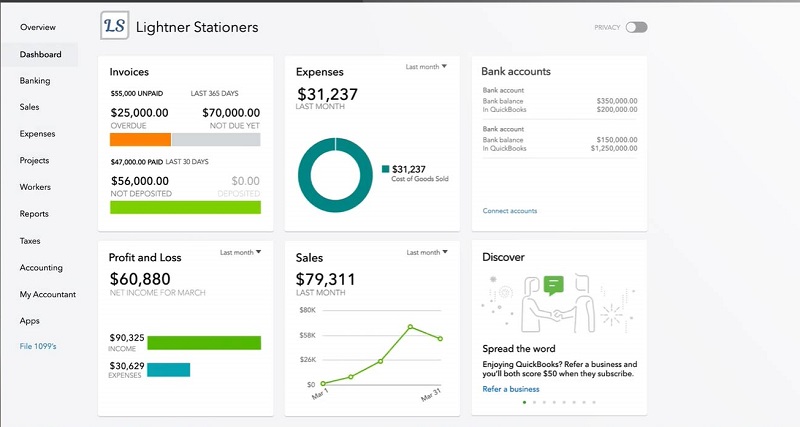Click the $0.00 deposited amount

point(245,181)
